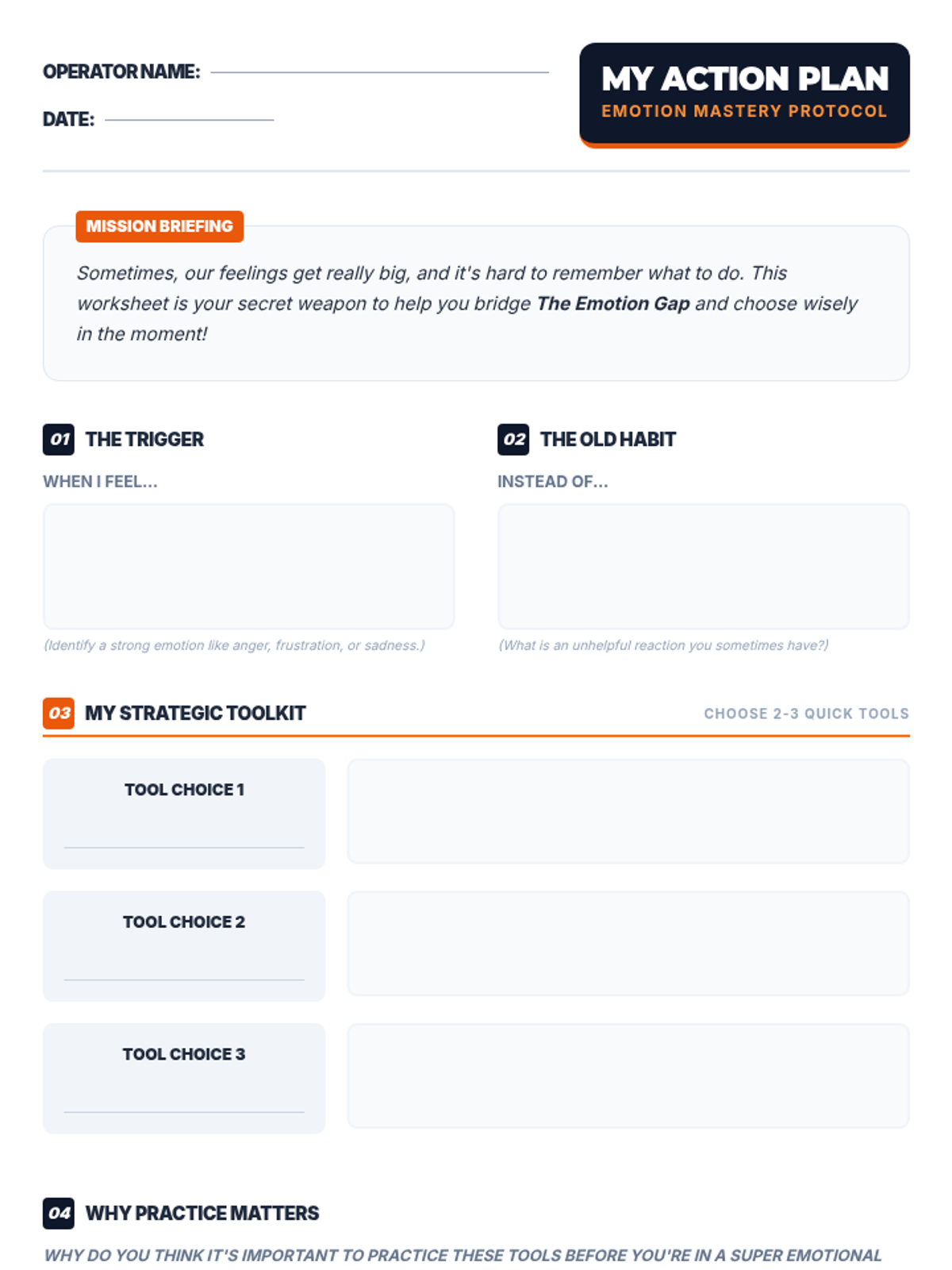Click the description box beside Tool Choice 3
The width and height of the screenshot is (952, 1270).
(628, 1076)
